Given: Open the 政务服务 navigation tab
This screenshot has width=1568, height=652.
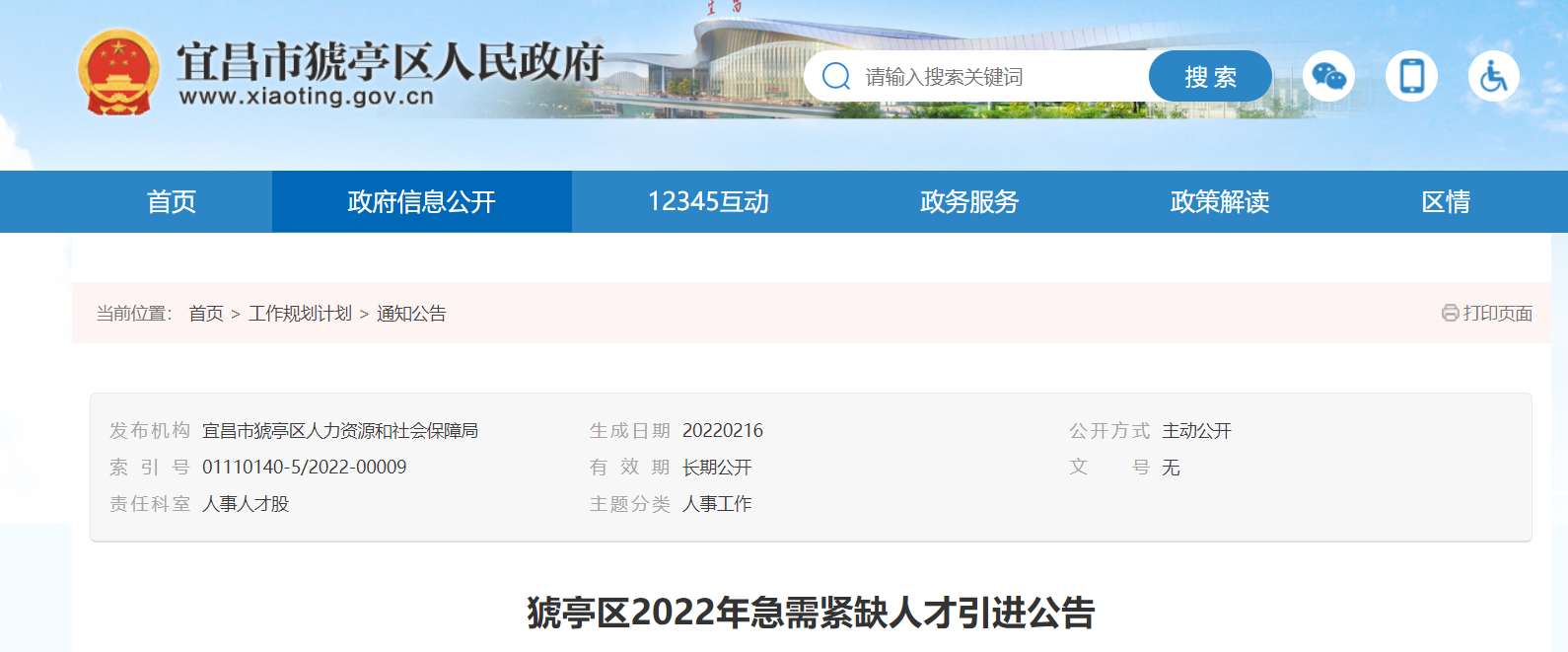Looking at the screenshot, I should click(x=969, y=201).
